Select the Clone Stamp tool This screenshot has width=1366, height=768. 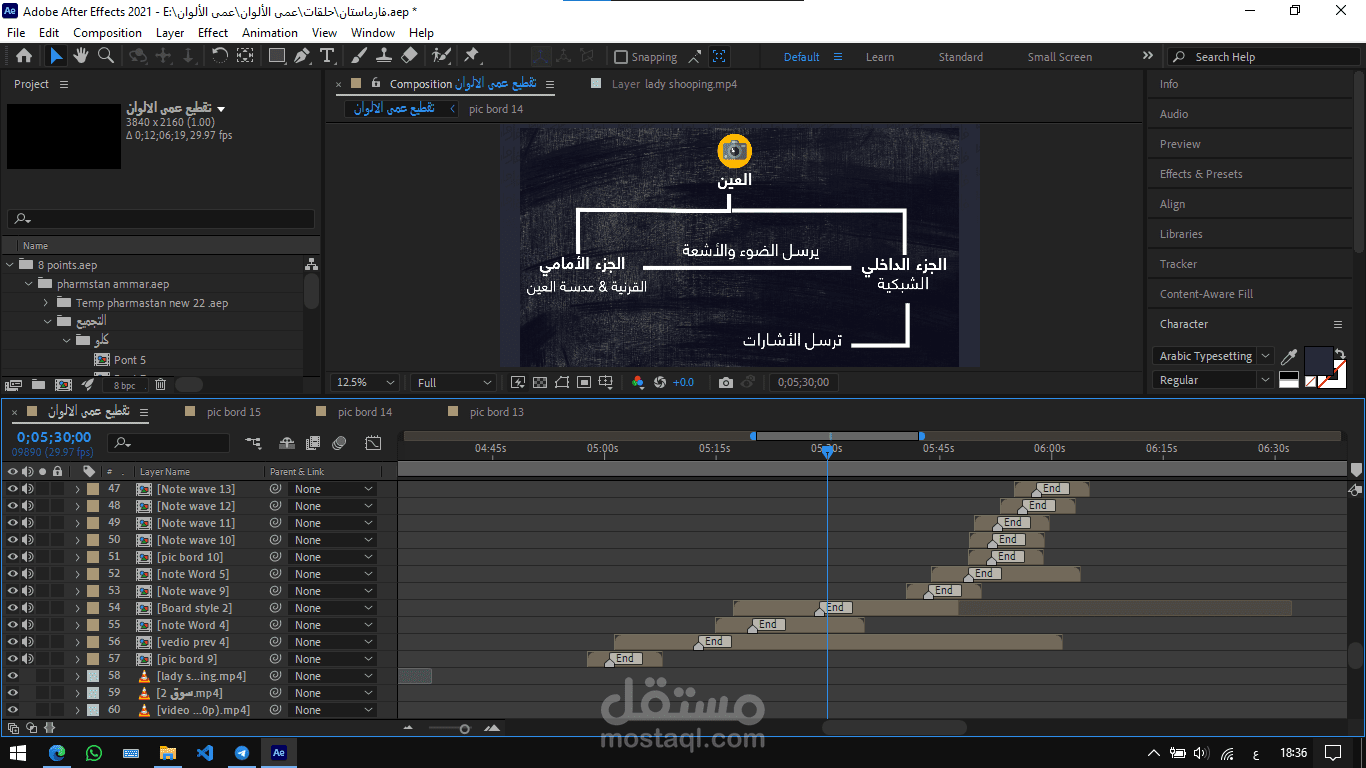[383, 56]
